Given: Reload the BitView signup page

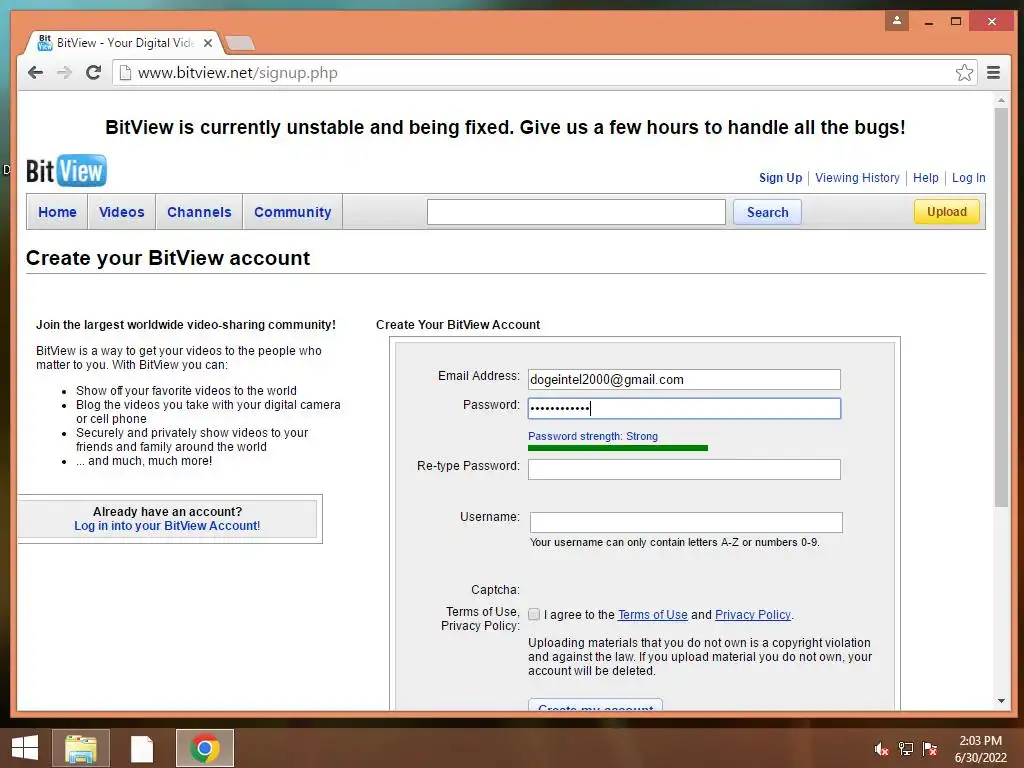Looking at the screenshot, I should 93,72.
